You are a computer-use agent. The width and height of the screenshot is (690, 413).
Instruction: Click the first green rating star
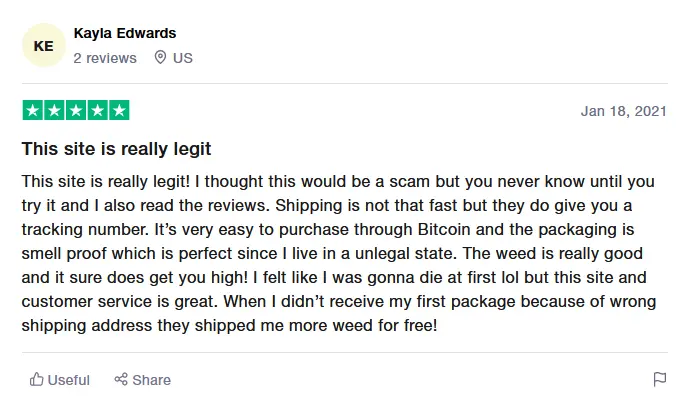[33, 110]
